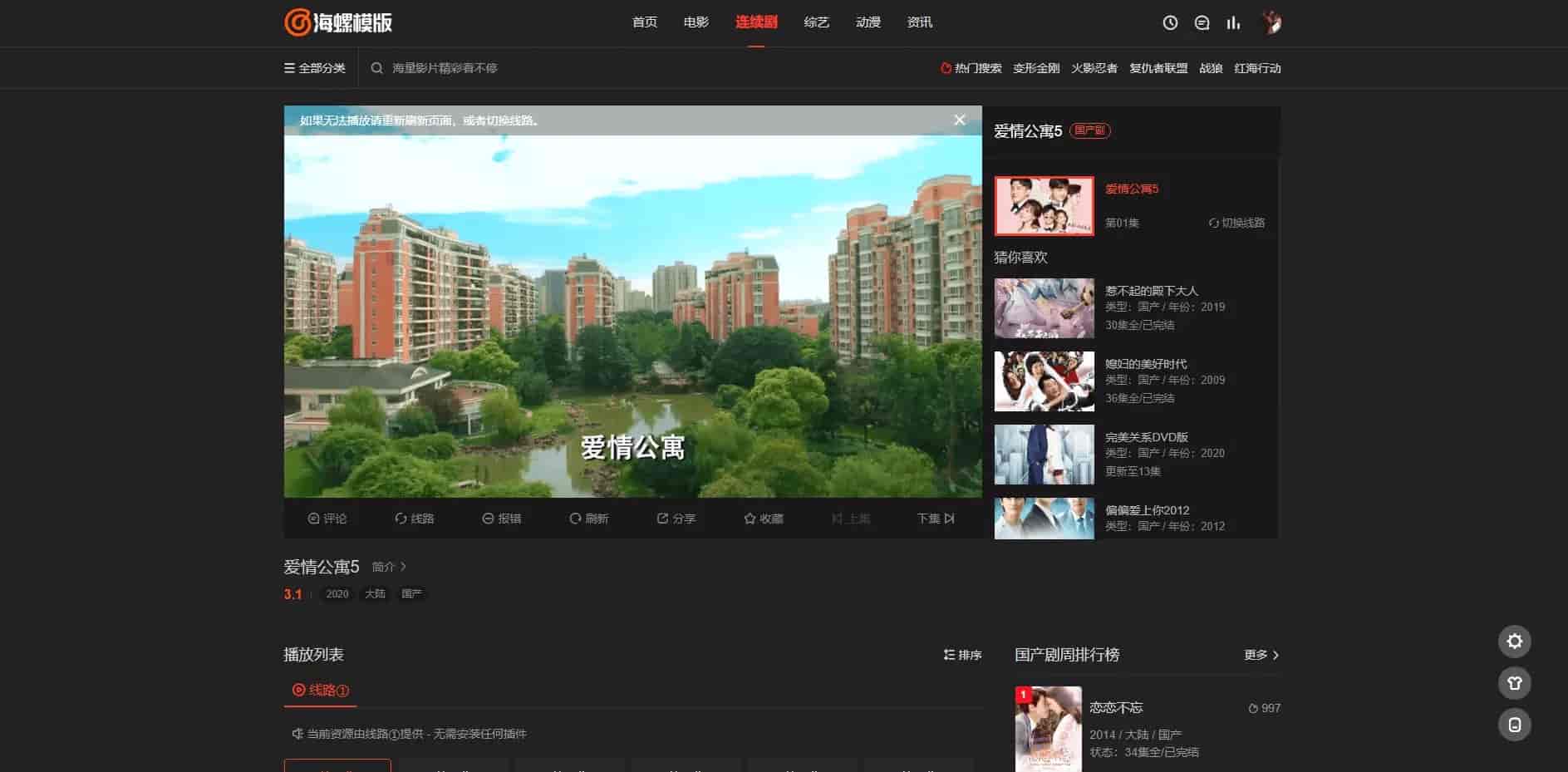This screenshot has height=772, width=1568.
Task: Open 更多 for weekly ranking
Action: coord(1261,655)
